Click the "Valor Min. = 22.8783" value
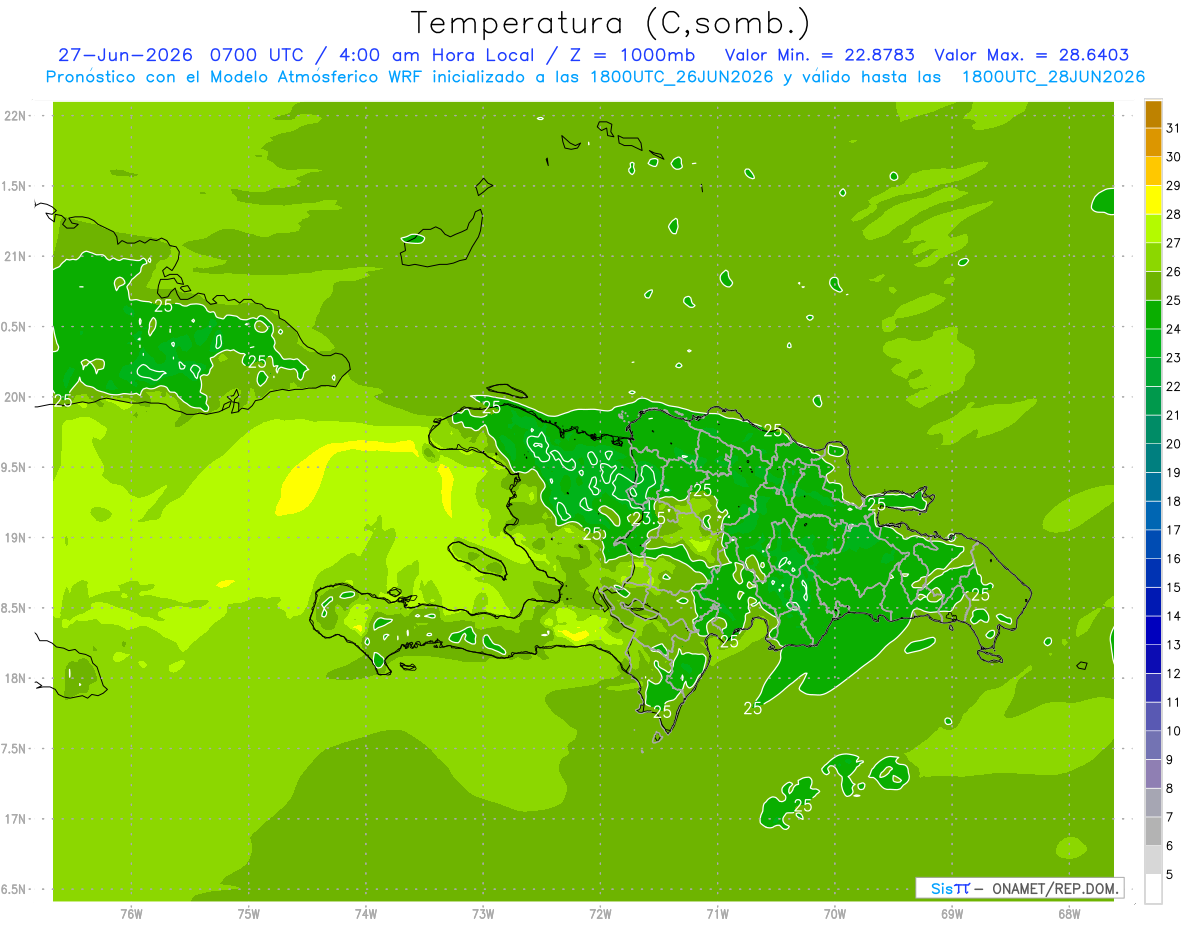Viewport: 1200px width, 927px height. [x=820, y=55]
